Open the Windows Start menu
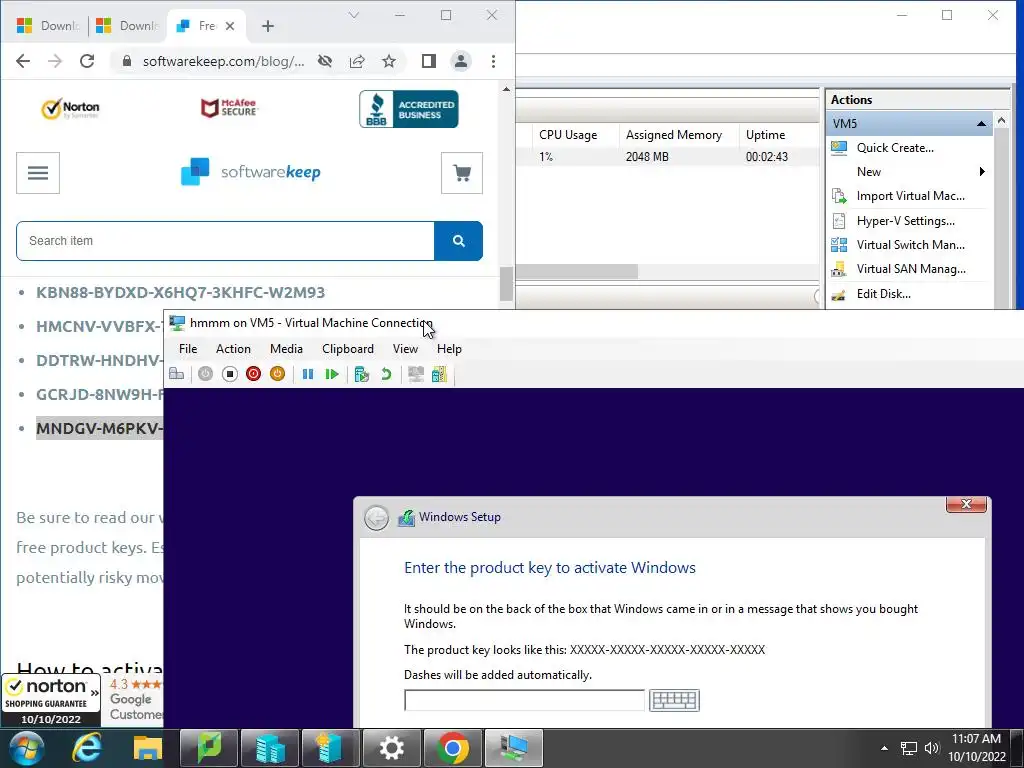This screenshot has width=1024, height=768. pos(27,748)
